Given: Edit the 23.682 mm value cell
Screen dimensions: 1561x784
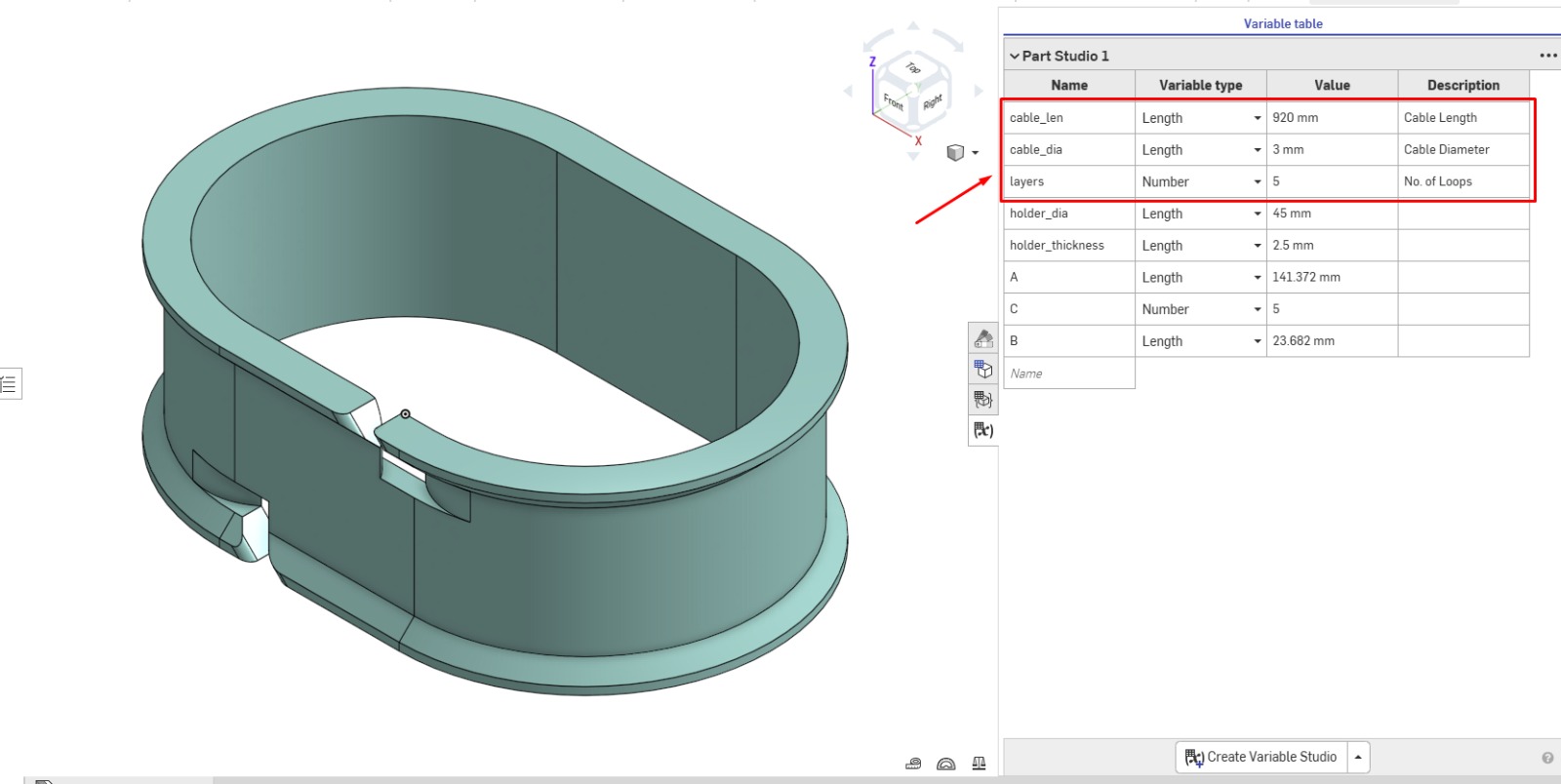Looking at the screenshot, I should [x=1332, y=341].
